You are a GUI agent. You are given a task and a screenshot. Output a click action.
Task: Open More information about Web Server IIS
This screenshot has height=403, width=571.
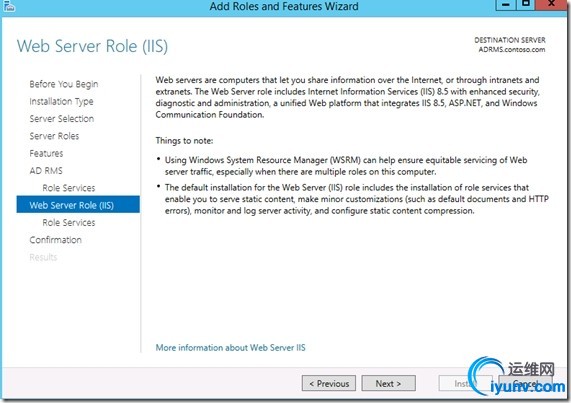(231, 348)
